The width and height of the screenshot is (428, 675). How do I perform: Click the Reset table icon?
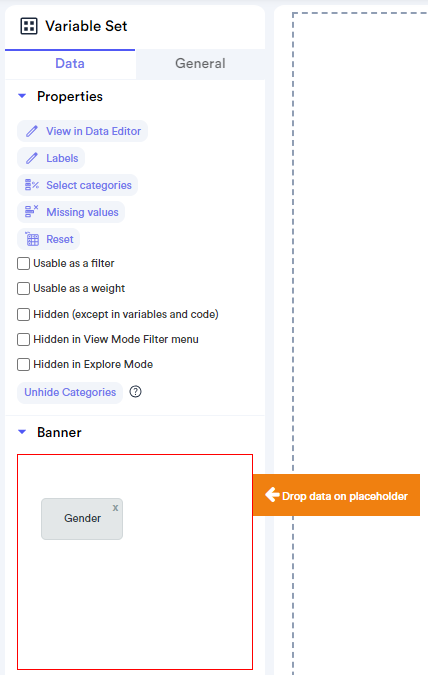(32, 239)
